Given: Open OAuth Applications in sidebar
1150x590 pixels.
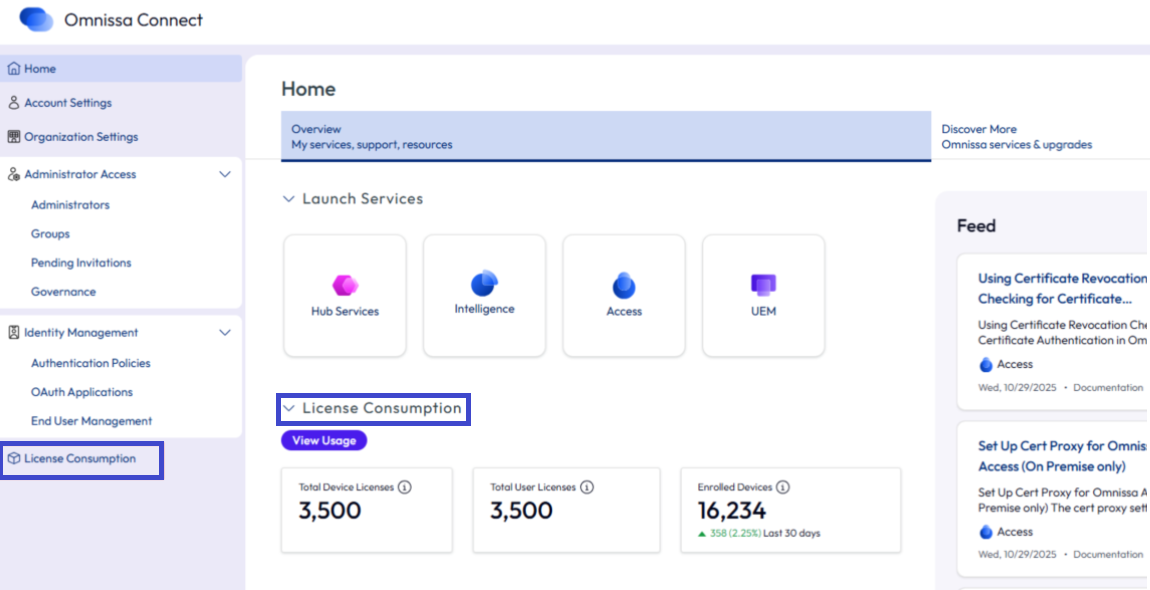Looking at the screenshot, I should (81, 392).
